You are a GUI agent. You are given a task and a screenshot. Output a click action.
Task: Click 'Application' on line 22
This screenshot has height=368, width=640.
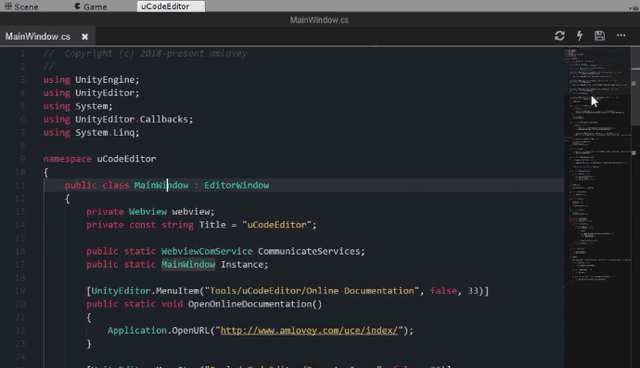pyautogui.click(x=137, y=330)
